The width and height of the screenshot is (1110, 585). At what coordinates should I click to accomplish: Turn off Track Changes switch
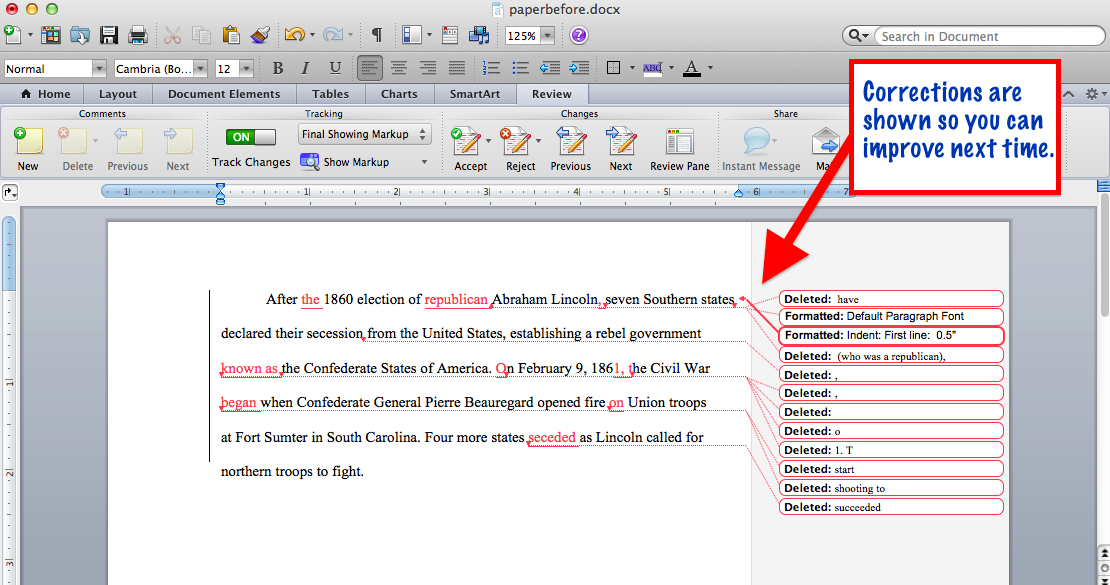click(251, 137)
